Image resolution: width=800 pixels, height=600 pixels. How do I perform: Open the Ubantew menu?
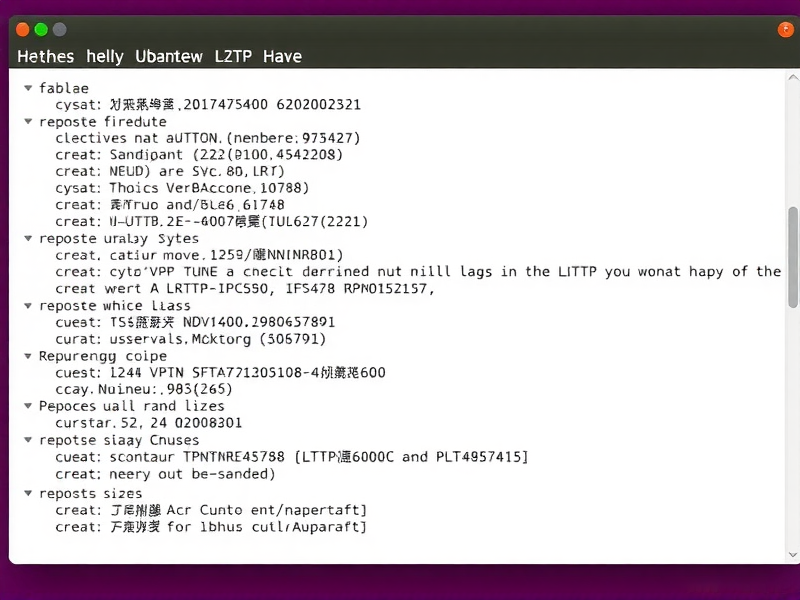(x=168, y=57)
